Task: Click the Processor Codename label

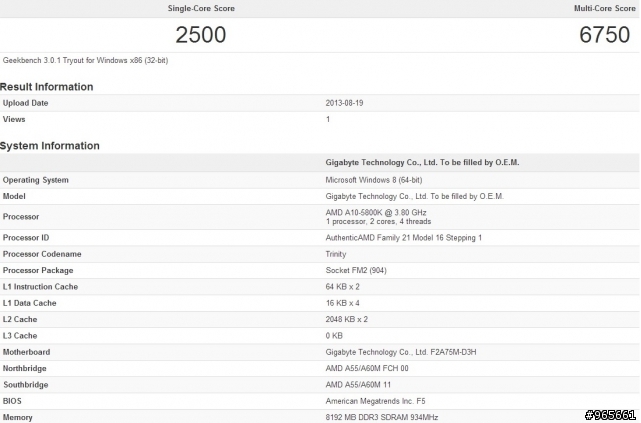Action: [42, 254]
